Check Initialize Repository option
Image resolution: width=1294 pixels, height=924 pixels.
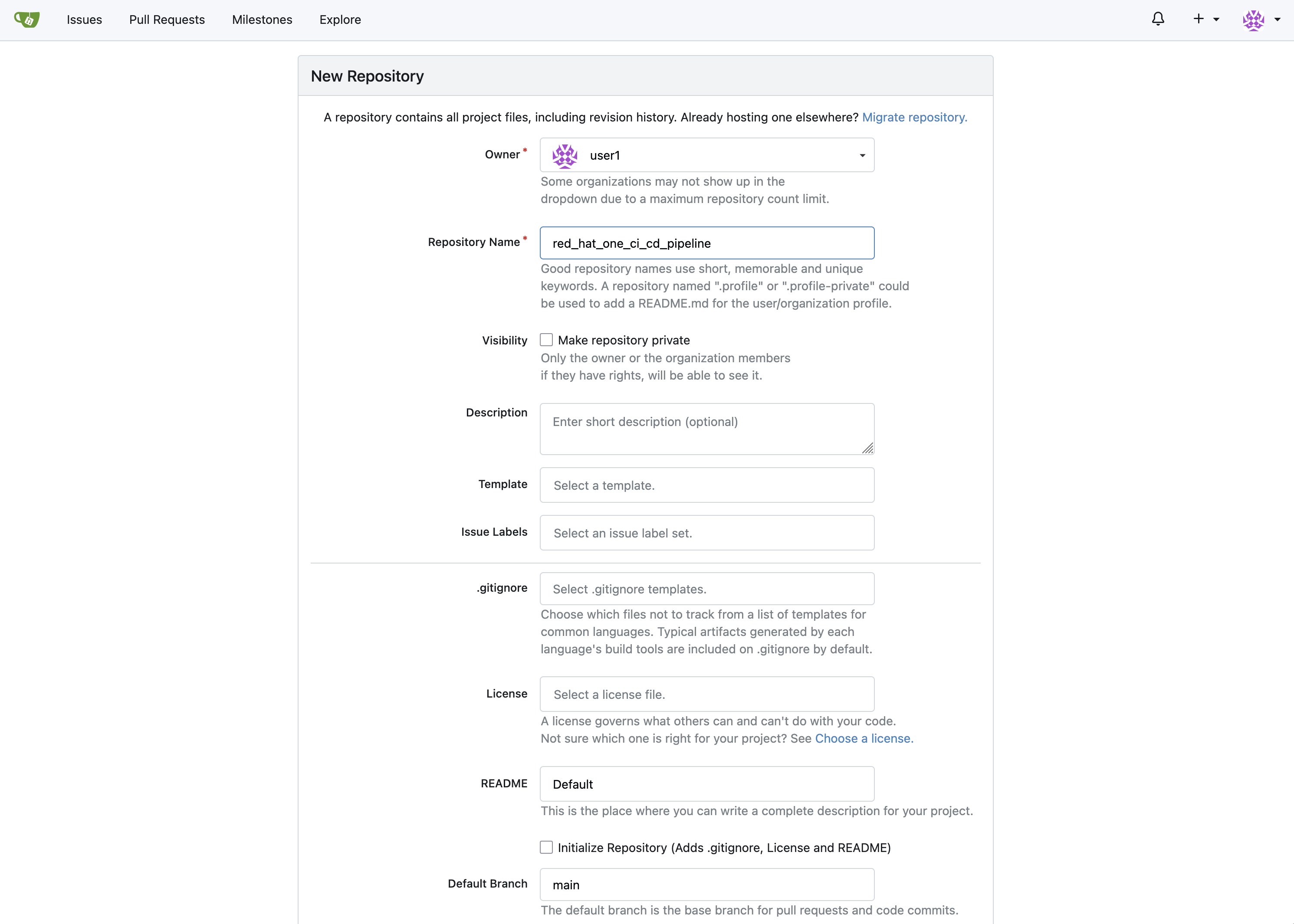click(x=546, y=847)
